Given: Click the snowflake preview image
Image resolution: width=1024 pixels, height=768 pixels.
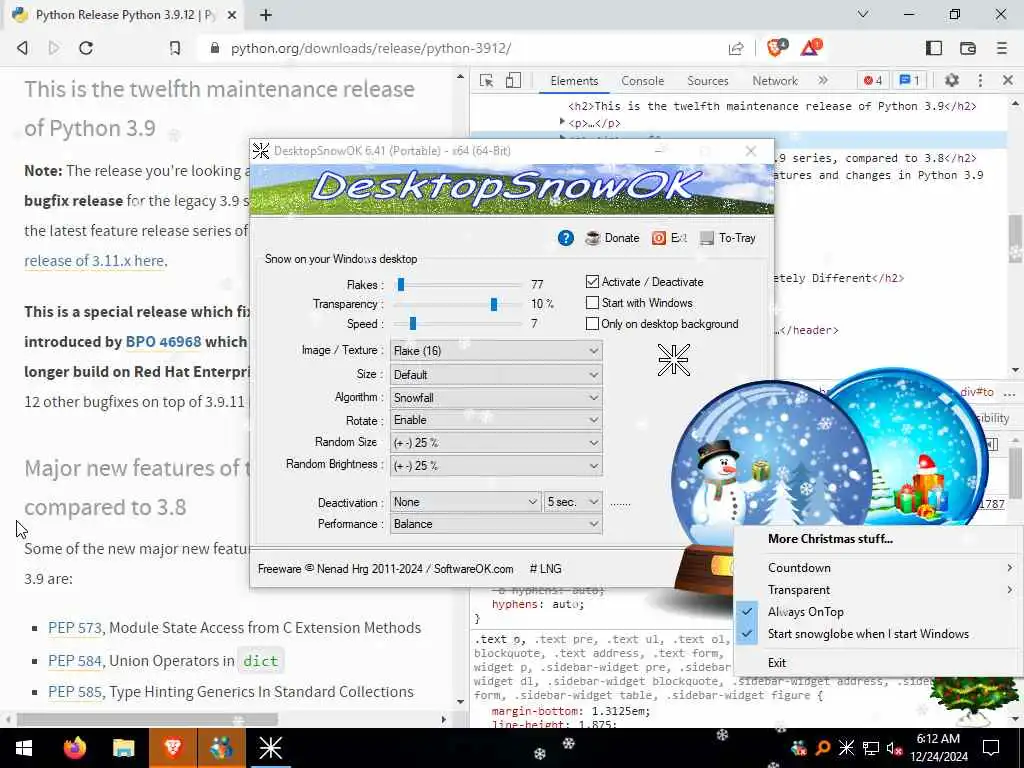Looking at the screenshot, I should [673, 360].
